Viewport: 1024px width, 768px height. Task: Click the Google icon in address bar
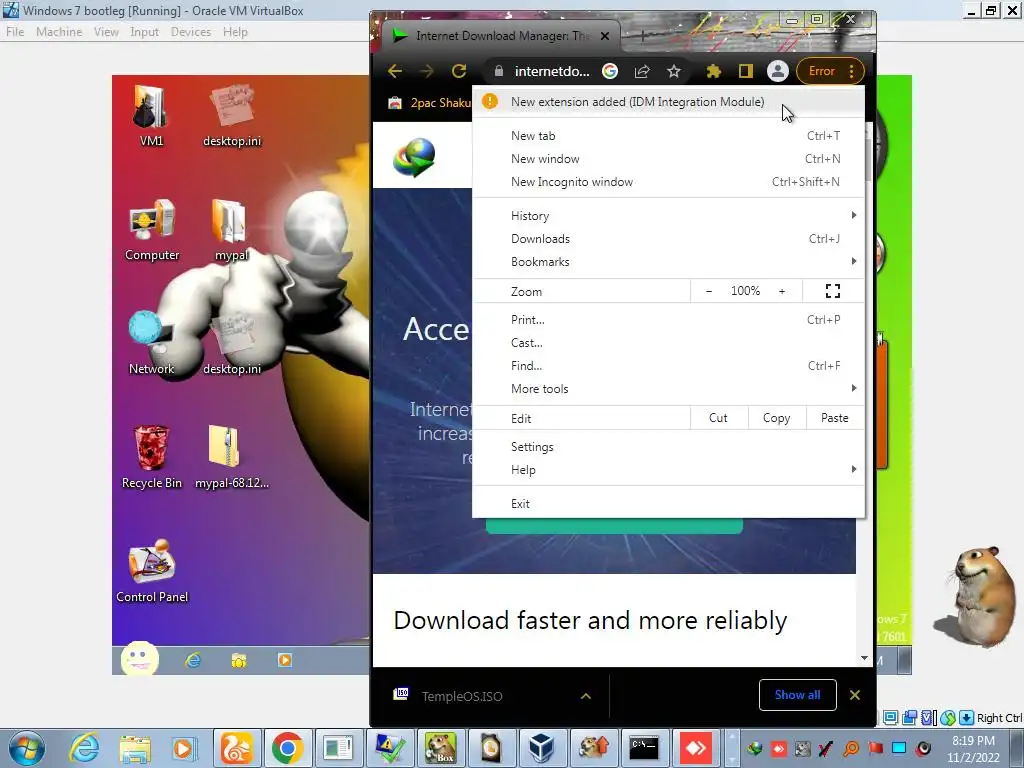pos(610,71)
